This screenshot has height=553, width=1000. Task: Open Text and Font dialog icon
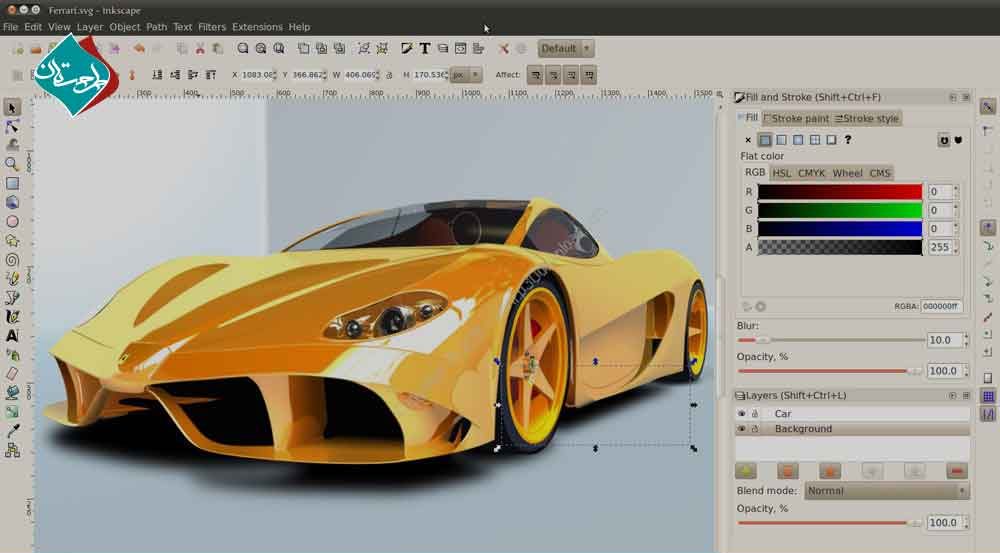[x=424, y=48]
